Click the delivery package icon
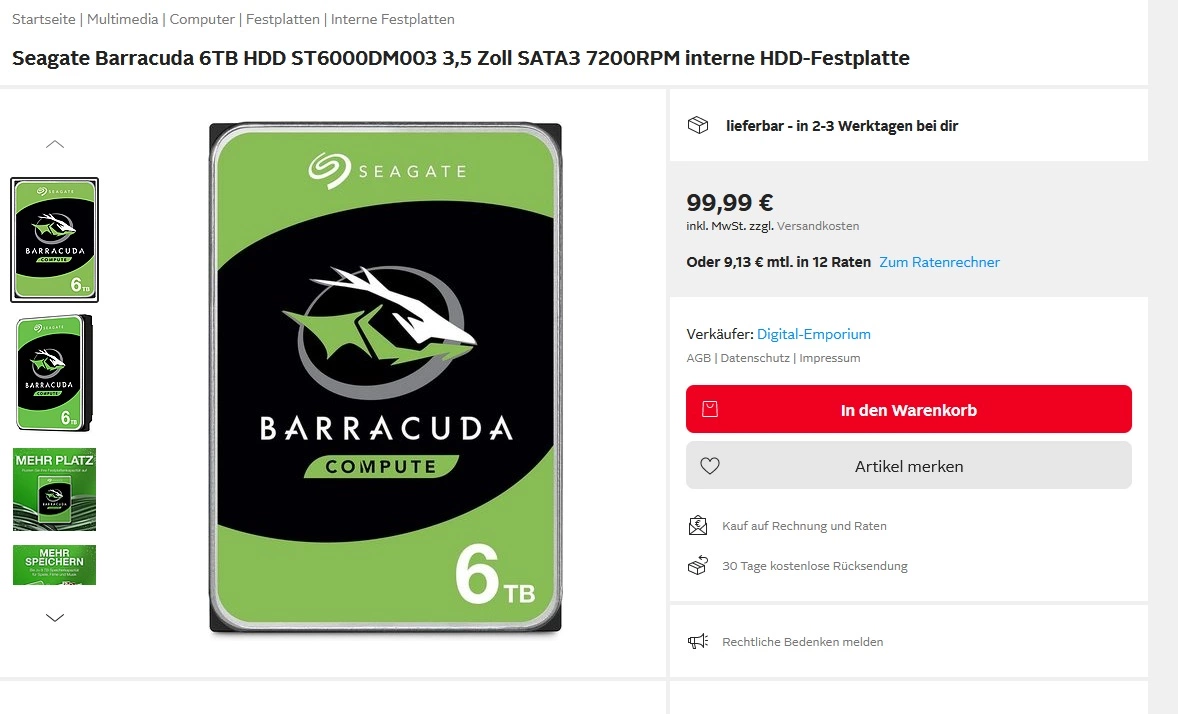This screenshot has width=1178, height=714. pyautogui.click(x=698, y=125)
